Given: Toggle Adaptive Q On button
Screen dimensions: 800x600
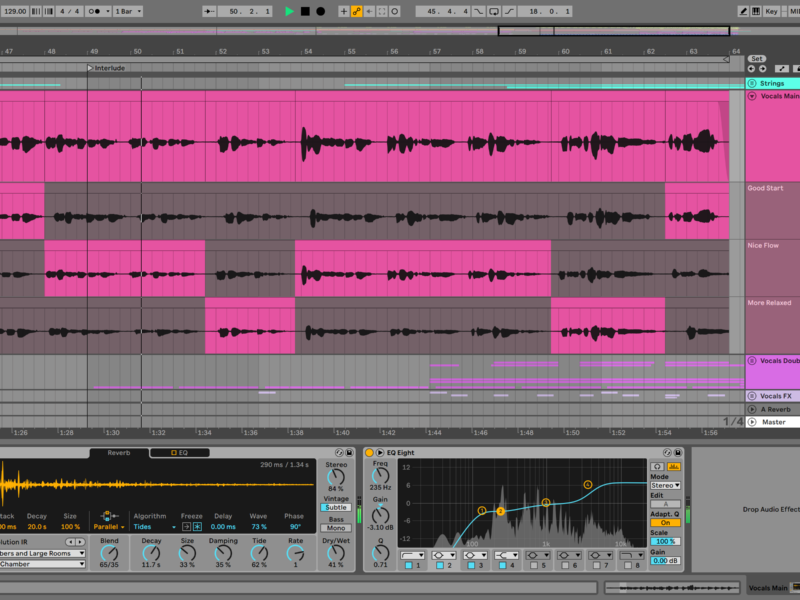Looking at the screenshot, I should pos(665,523).
